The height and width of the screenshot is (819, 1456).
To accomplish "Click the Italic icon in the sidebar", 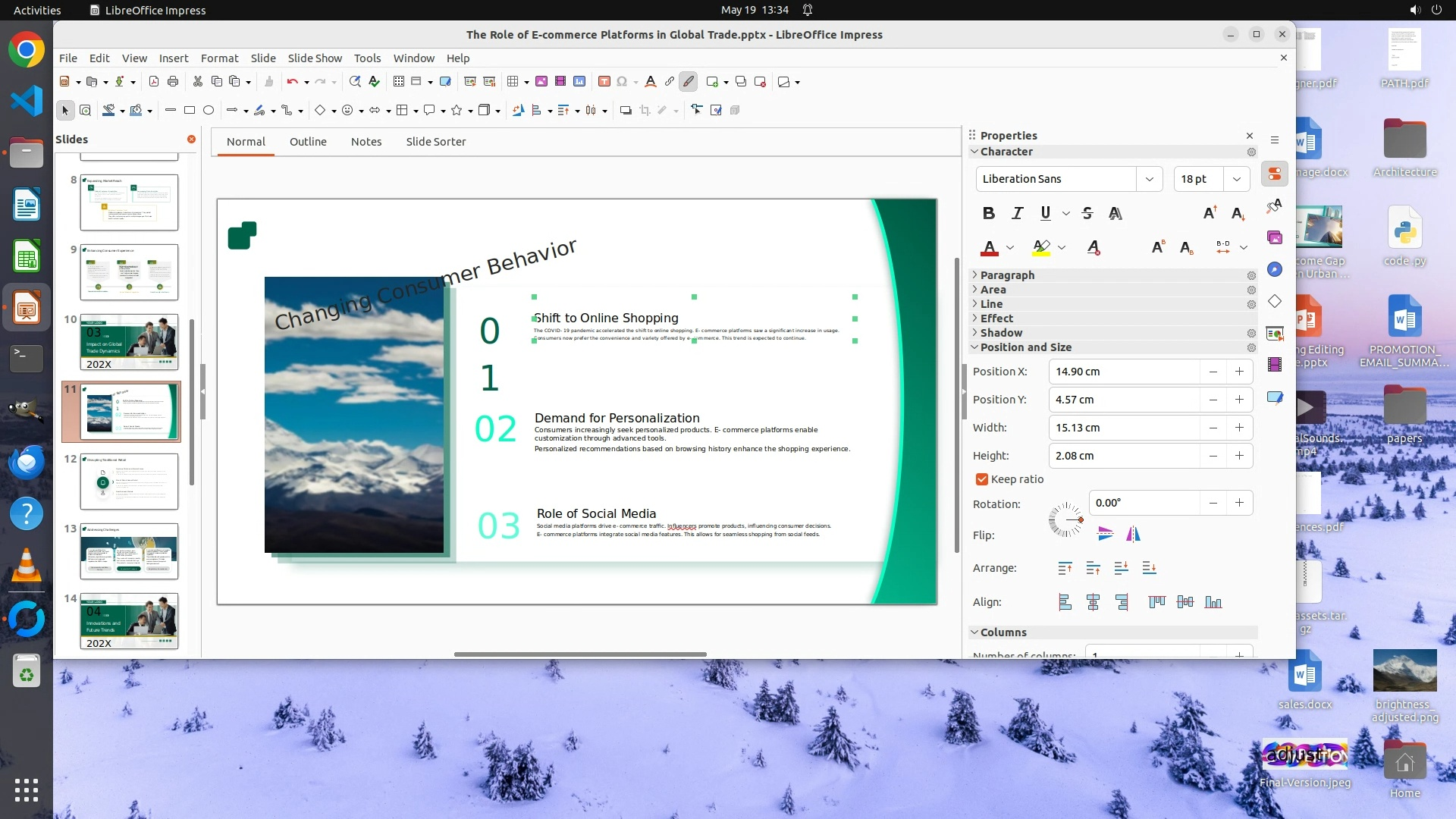I will click(1017, 213).
